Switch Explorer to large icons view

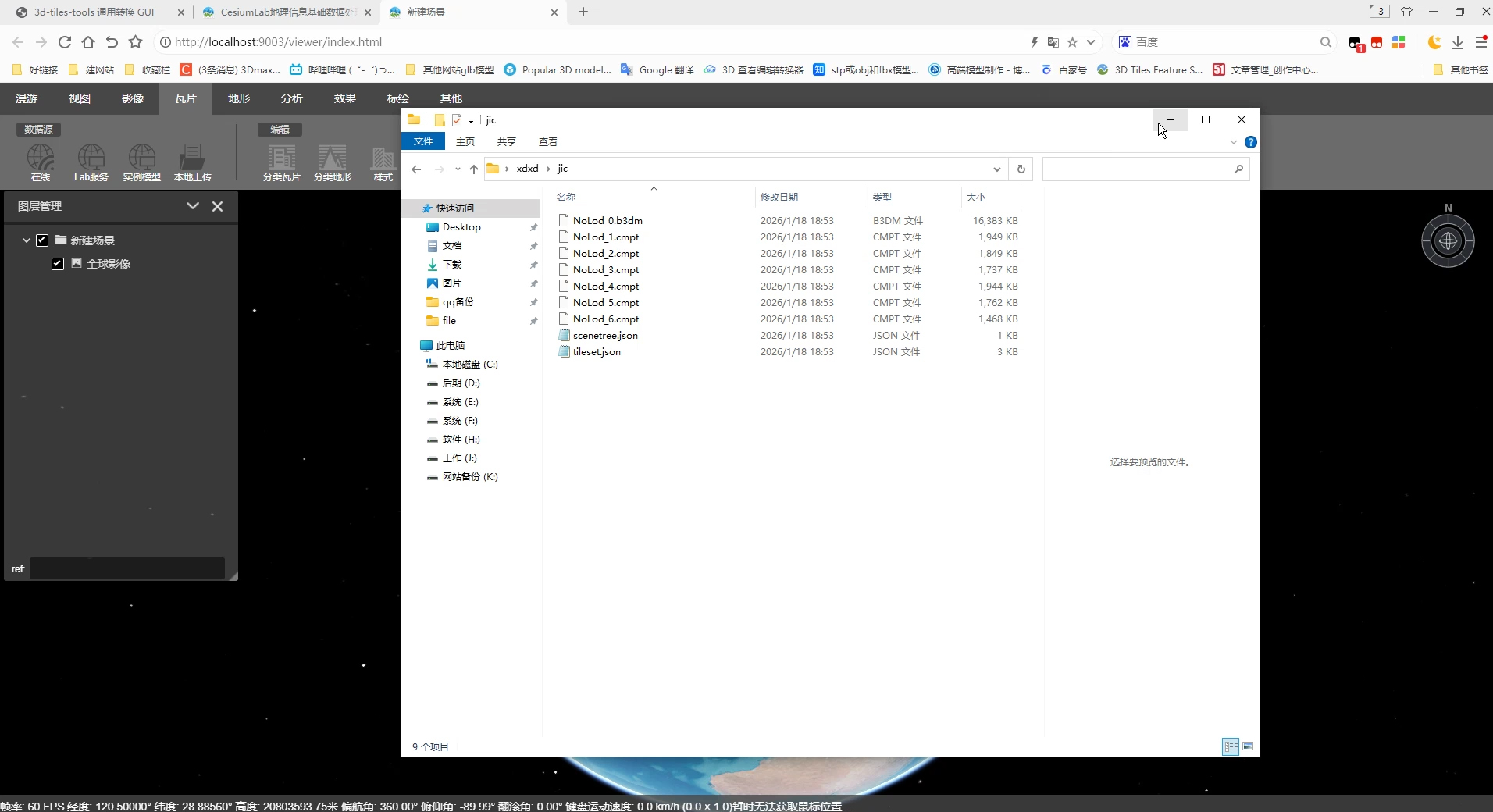pyautogui.click(x=1248, y=746)
